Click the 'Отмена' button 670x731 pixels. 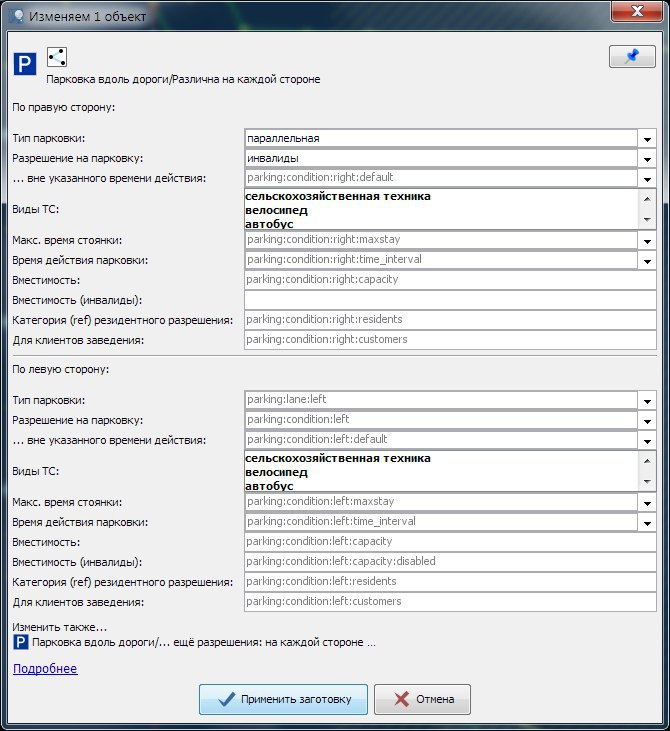pyautogui.click(x=422, y=699)
